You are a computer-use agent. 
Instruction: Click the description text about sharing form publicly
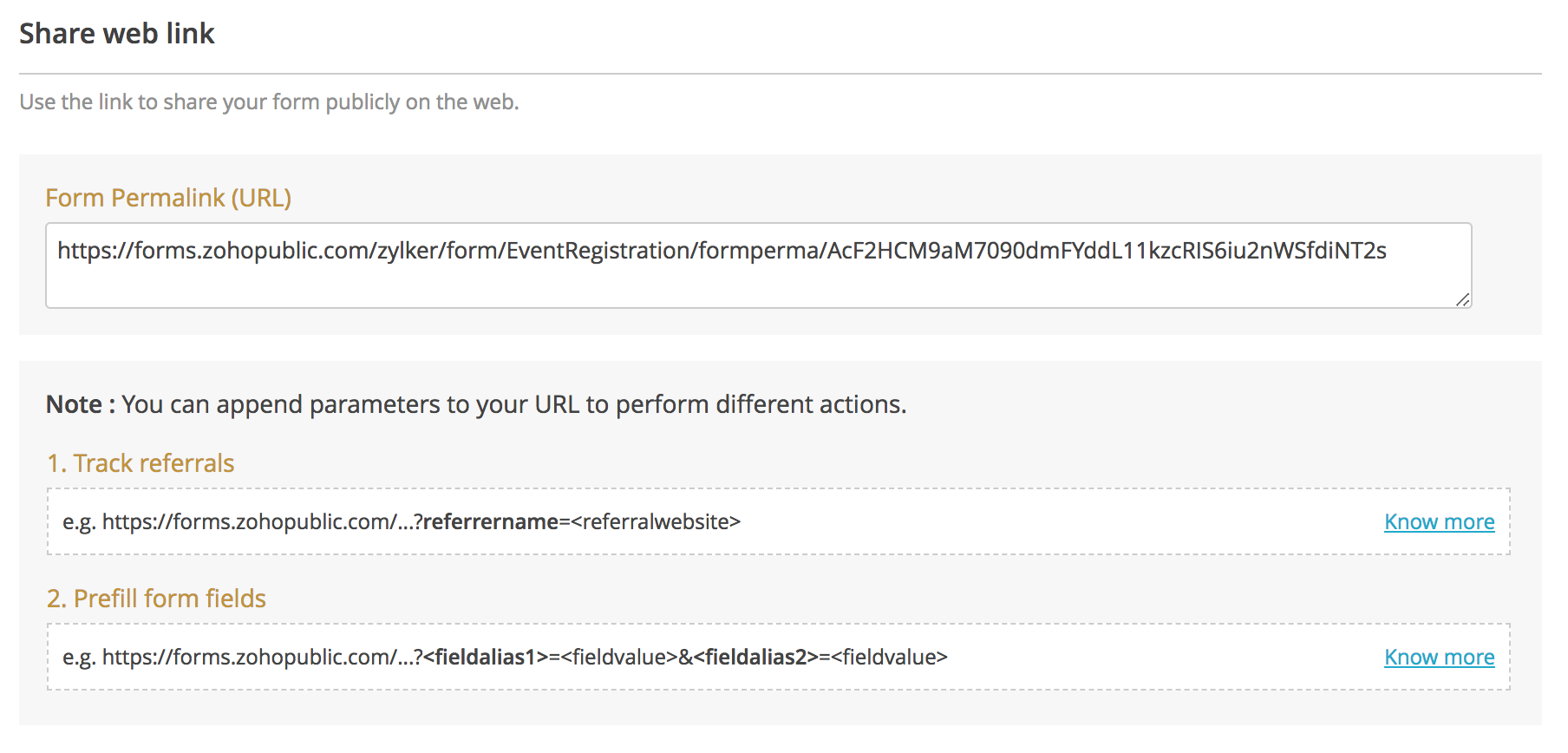(269, 102)
